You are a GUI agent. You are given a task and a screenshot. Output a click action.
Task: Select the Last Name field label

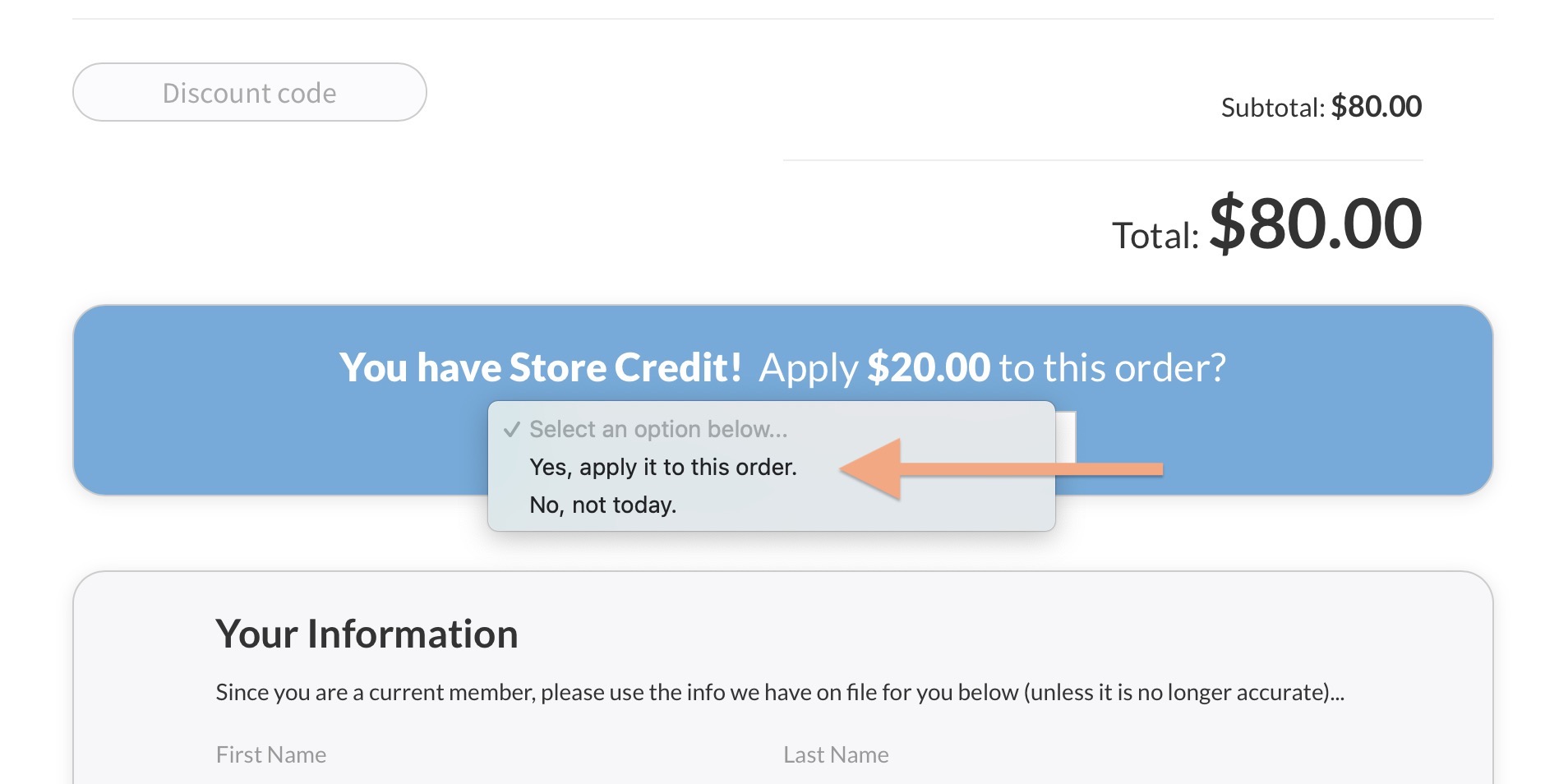point(836,754)
